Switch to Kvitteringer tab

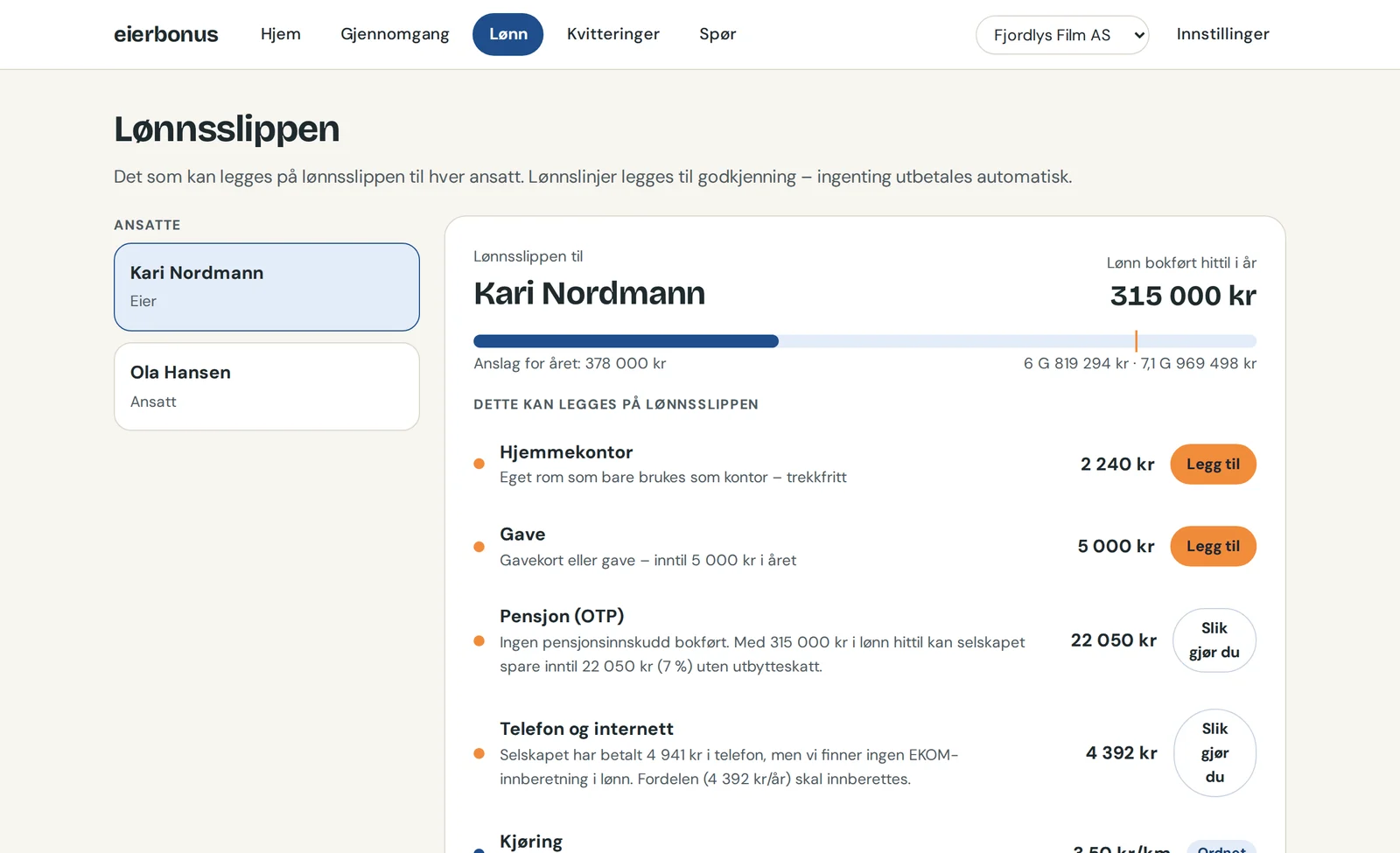pyautogui.click(x=613, y=34)
